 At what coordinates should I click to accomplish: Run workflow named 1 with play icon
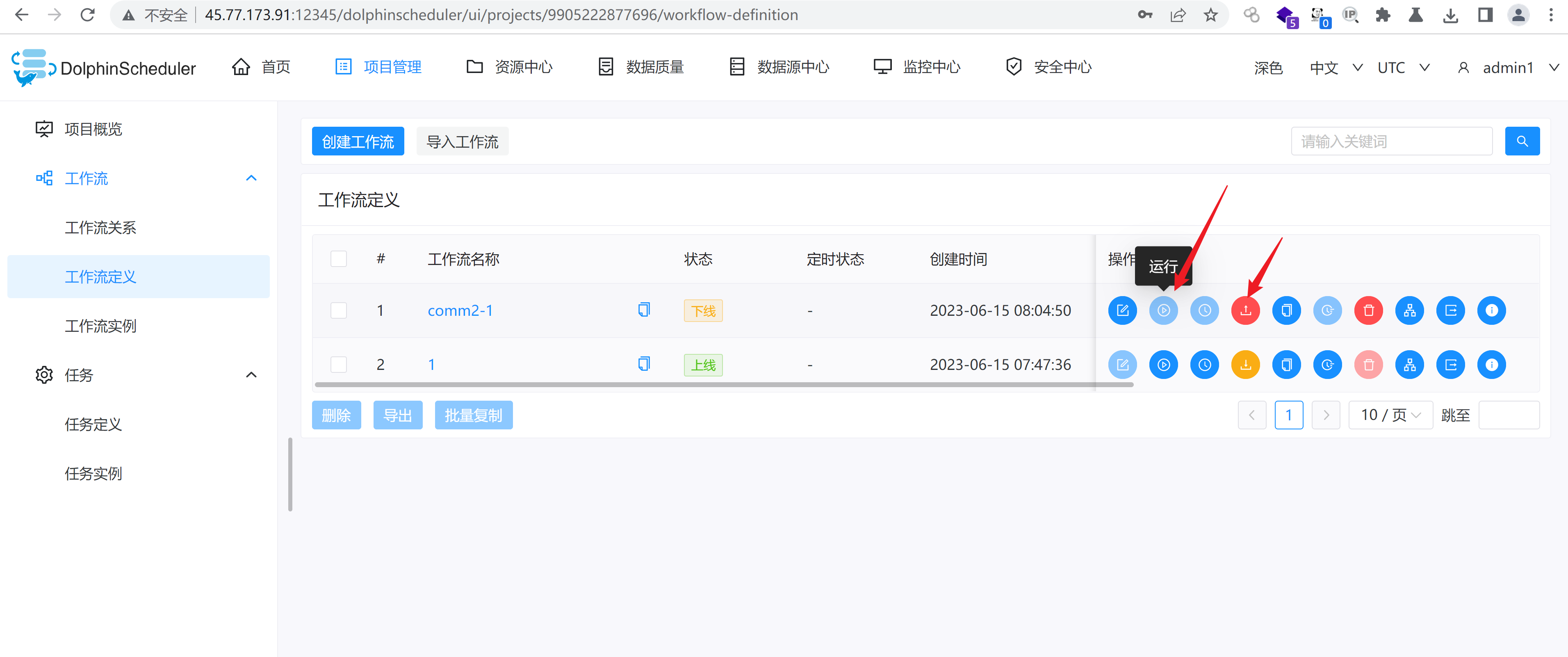(x=1162, y=365)
